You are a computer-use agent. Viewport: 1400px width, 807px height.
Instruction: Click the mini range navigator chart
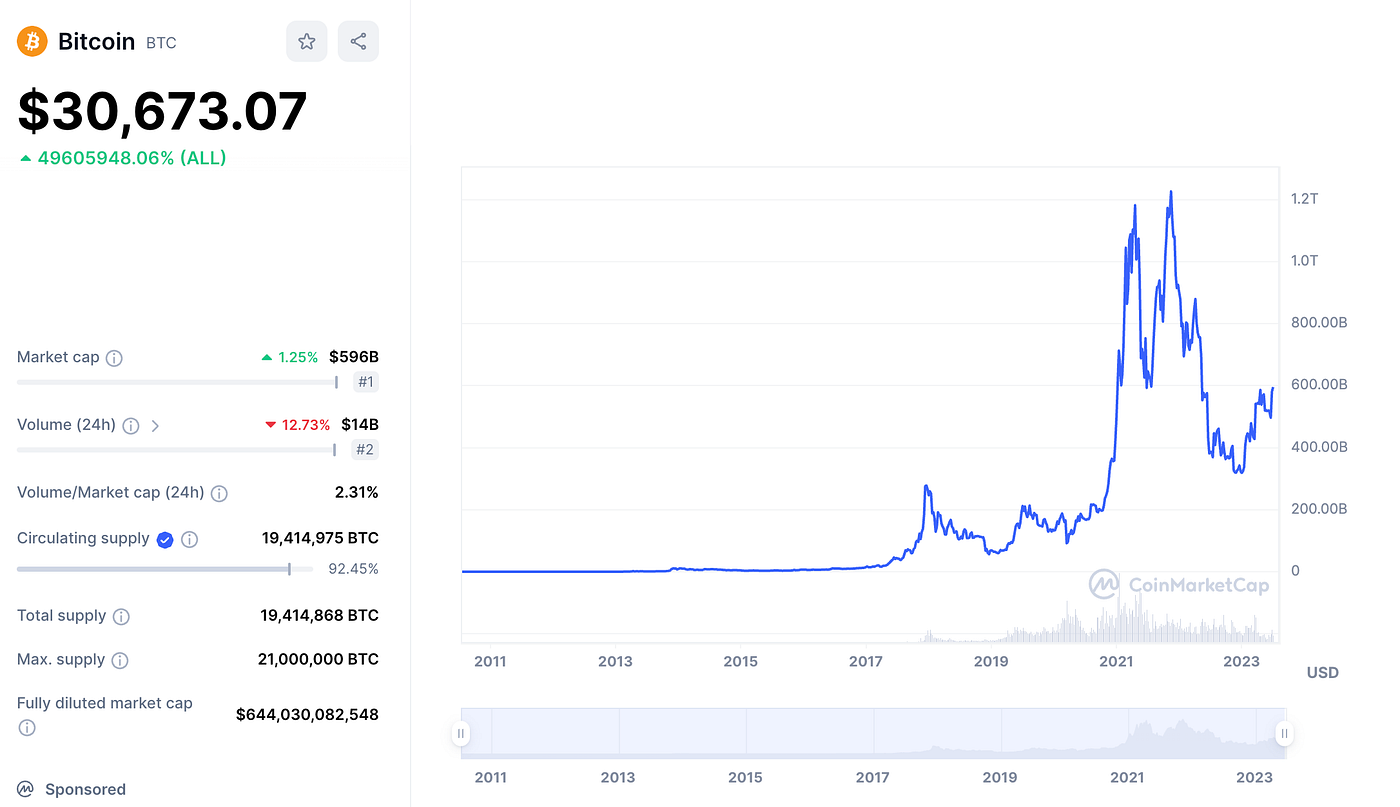[872, 732]
